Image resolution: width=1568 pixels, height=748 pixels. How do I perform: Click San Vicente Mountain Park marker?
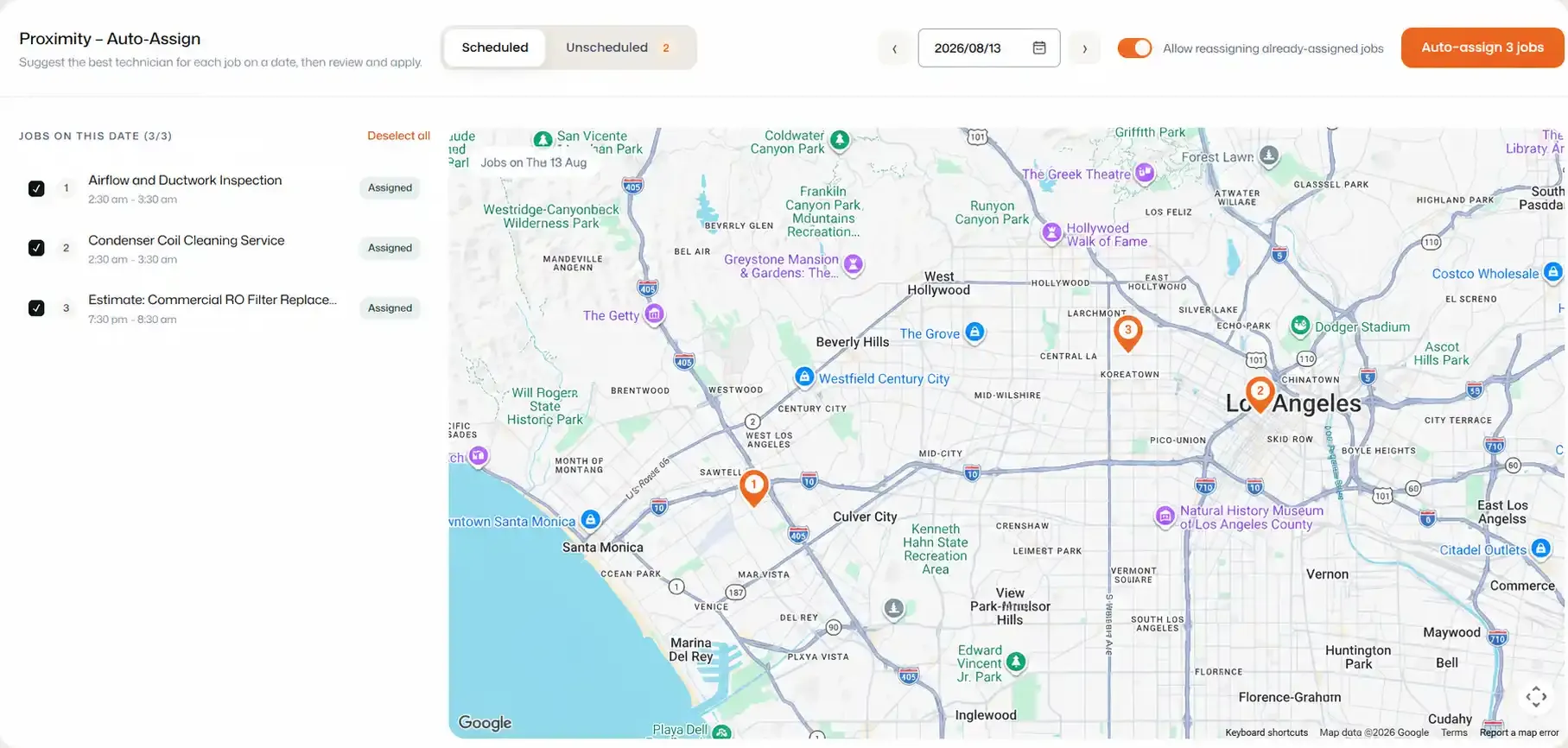click(543, 139)
